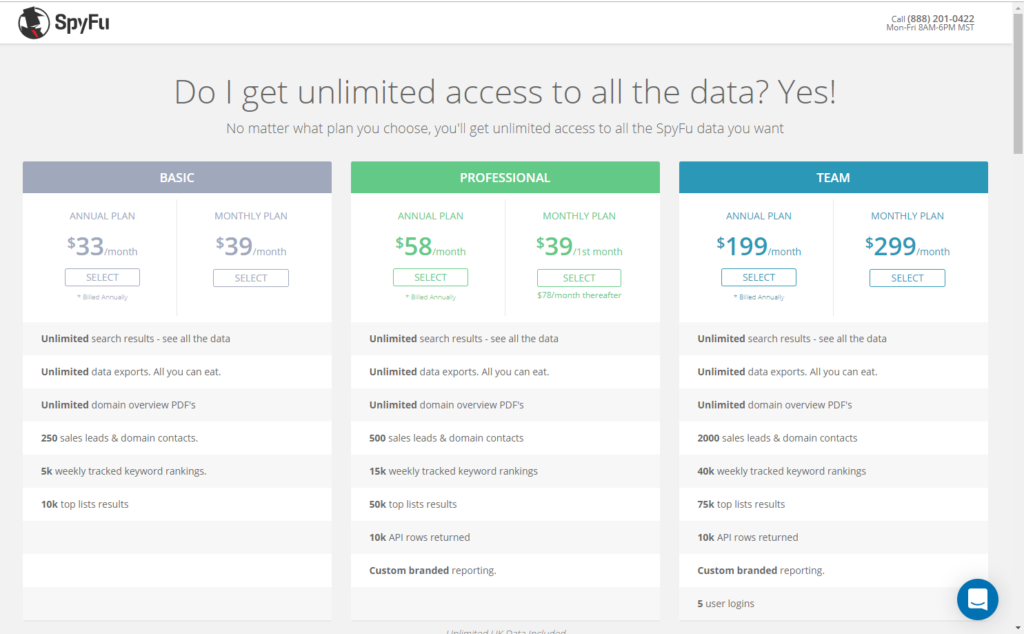Click the Professional $39/1st month price
Screen dimensions: 1024x634
579,247
